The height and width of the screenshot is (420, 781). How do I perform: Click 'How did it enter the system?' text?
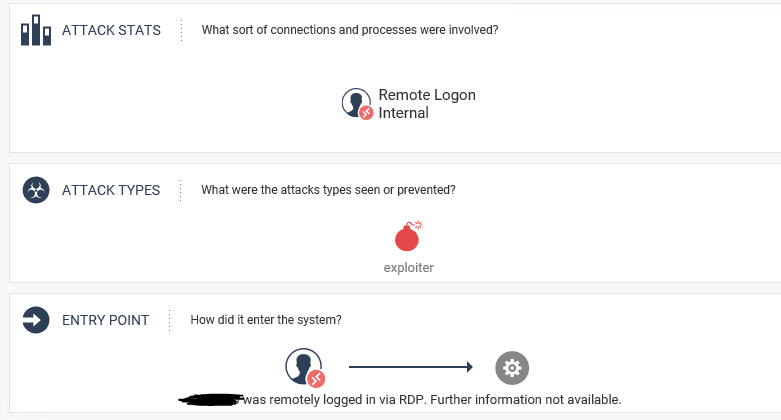(x=266, y=320)
